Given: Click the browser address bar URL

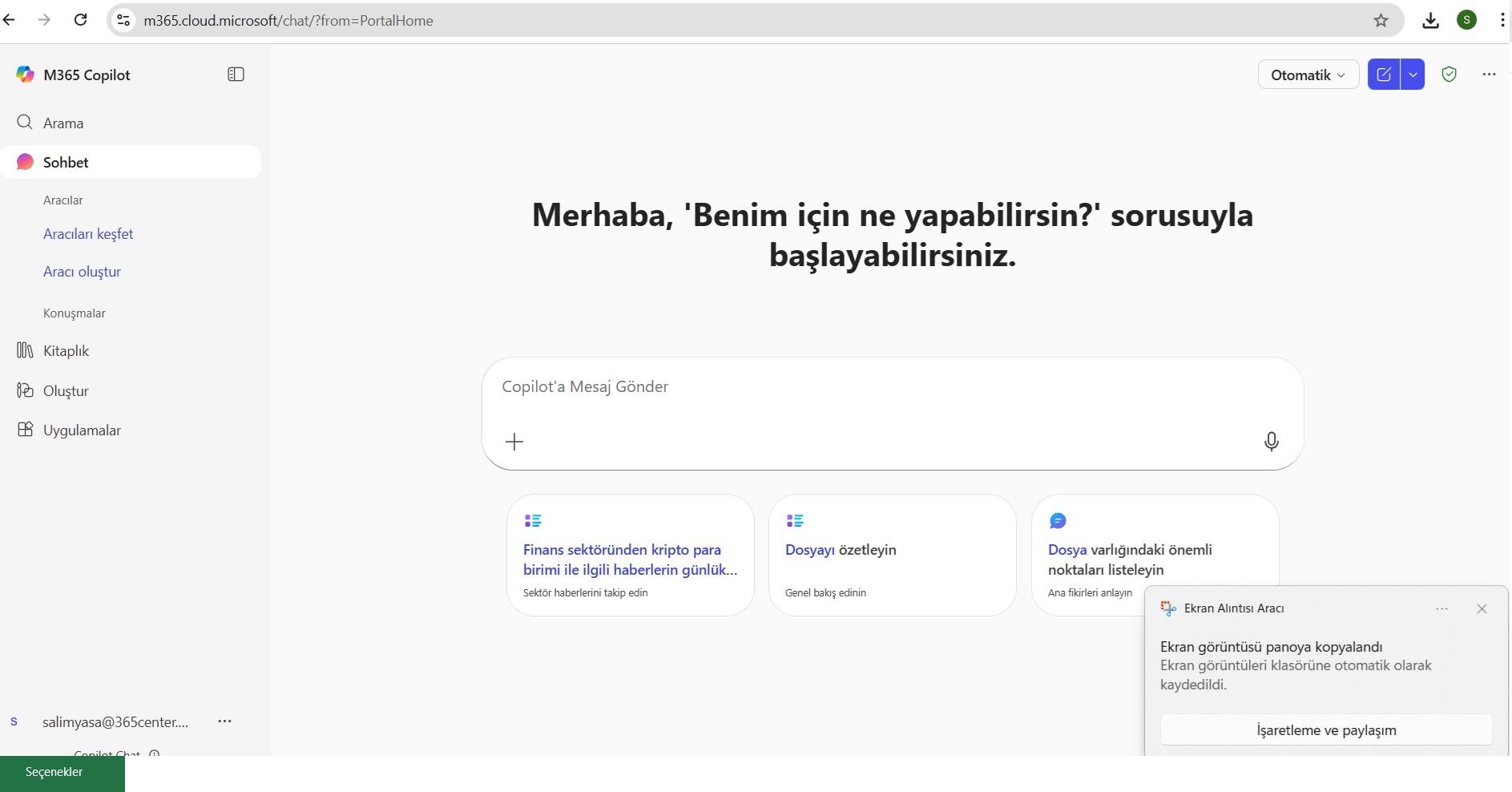Looking at the screenshot, I should point(288,21).
